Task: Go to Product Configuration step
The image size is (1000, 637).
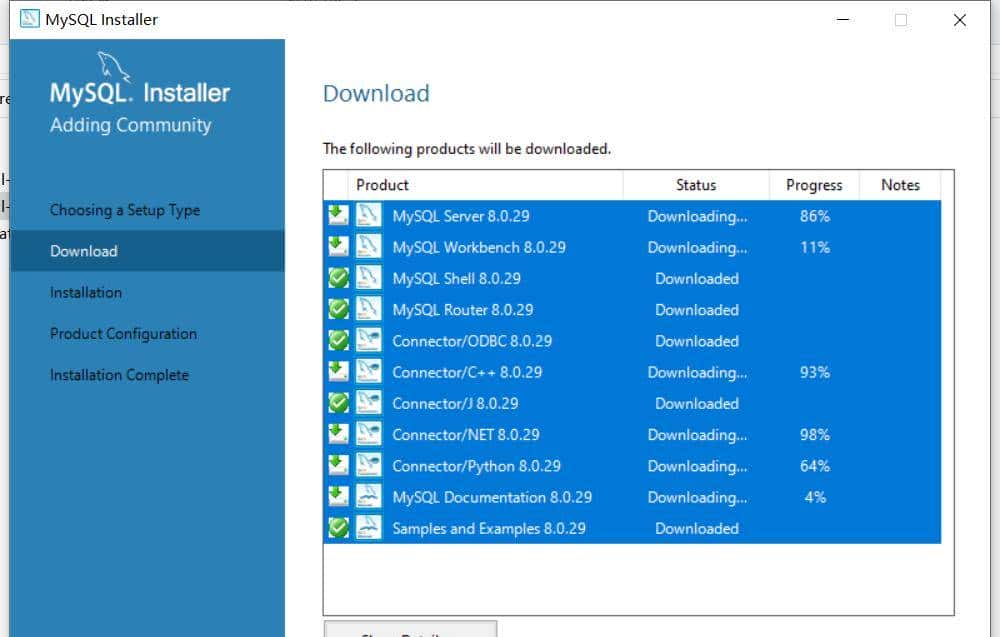Action: (x=123, y=334)
